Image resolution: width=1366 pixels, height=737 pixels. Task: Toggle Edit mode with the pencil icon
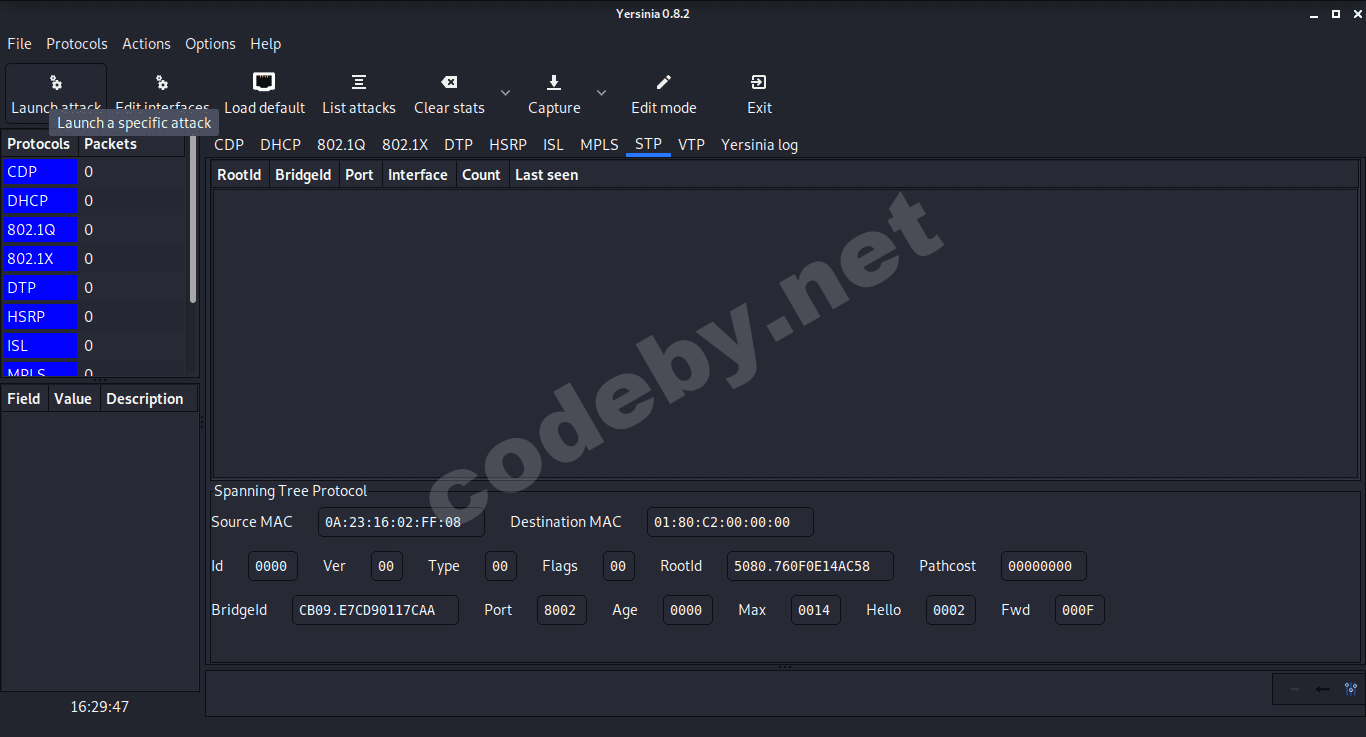click(664, 82)
